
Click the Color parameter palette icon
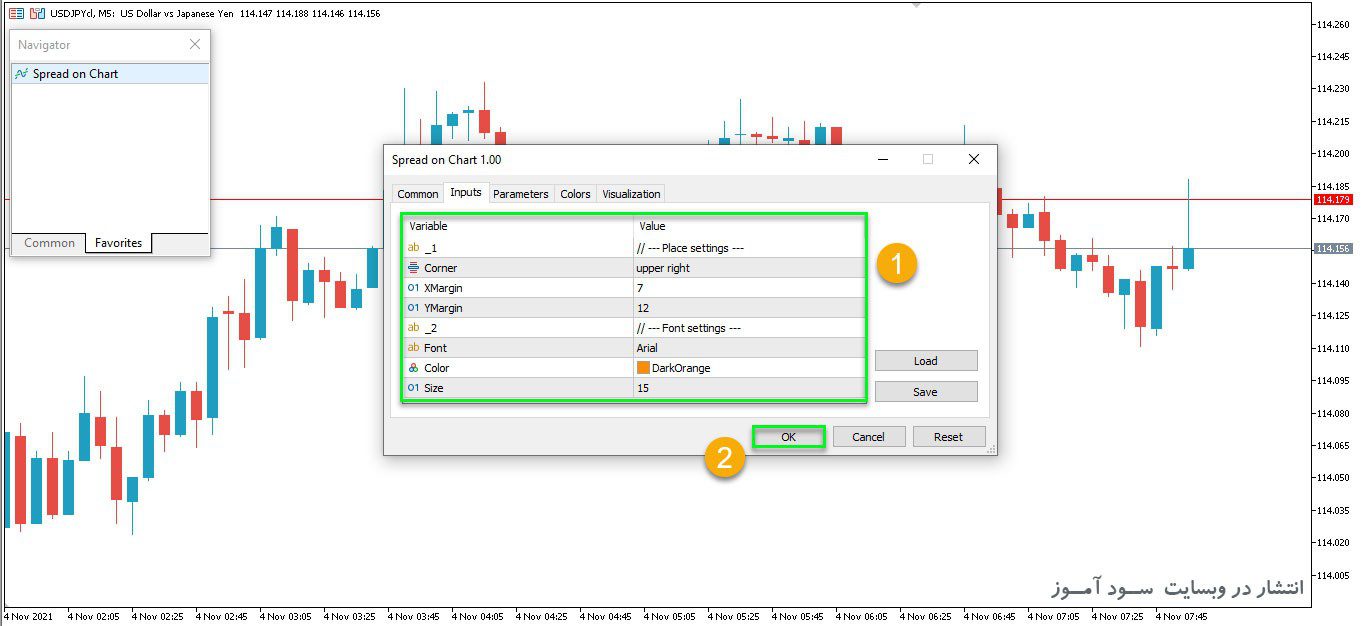click(414, 368)
